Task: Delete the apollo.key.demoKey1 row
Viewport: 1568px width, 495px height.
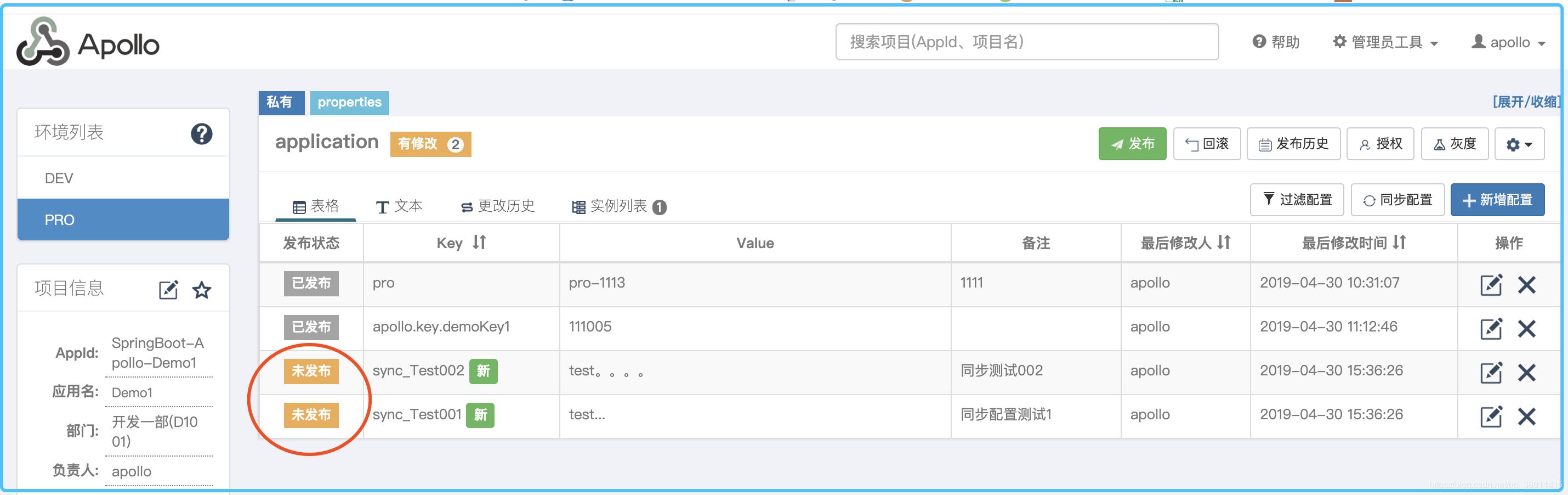Action: point(1526,329)
